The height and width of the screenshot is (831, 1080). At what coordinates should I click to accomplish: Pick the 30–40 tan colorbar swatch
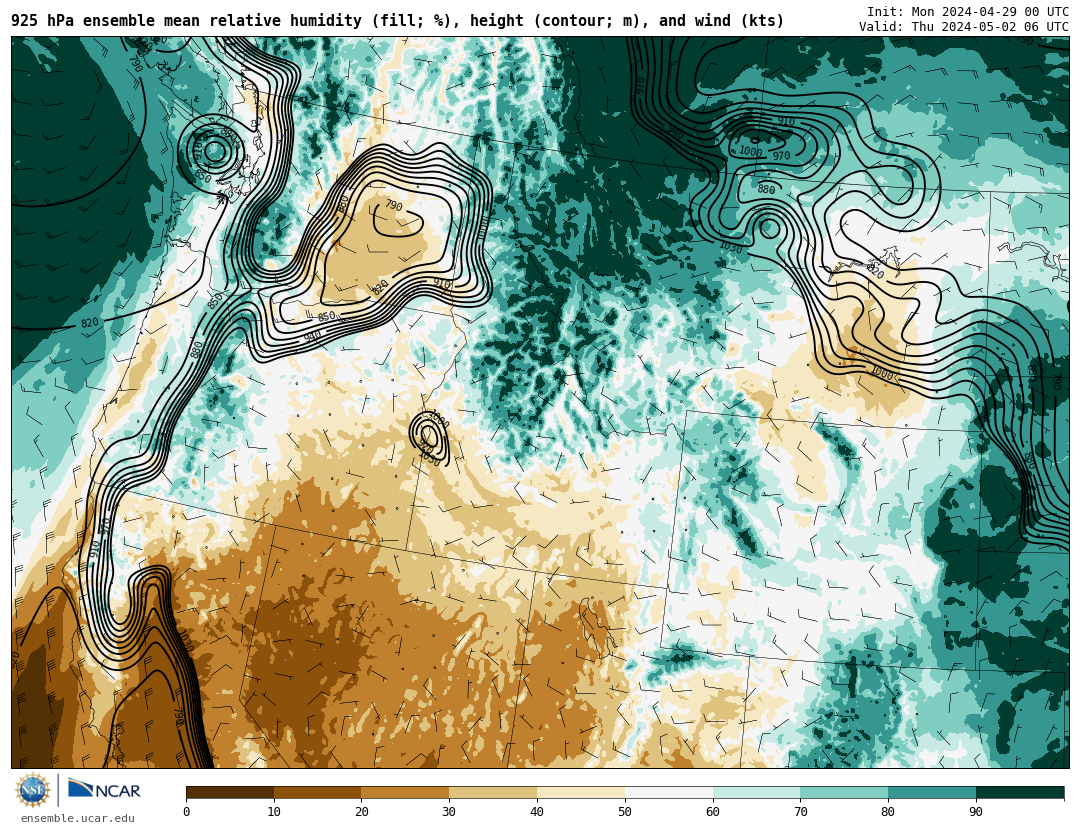[x=493, y=793]
